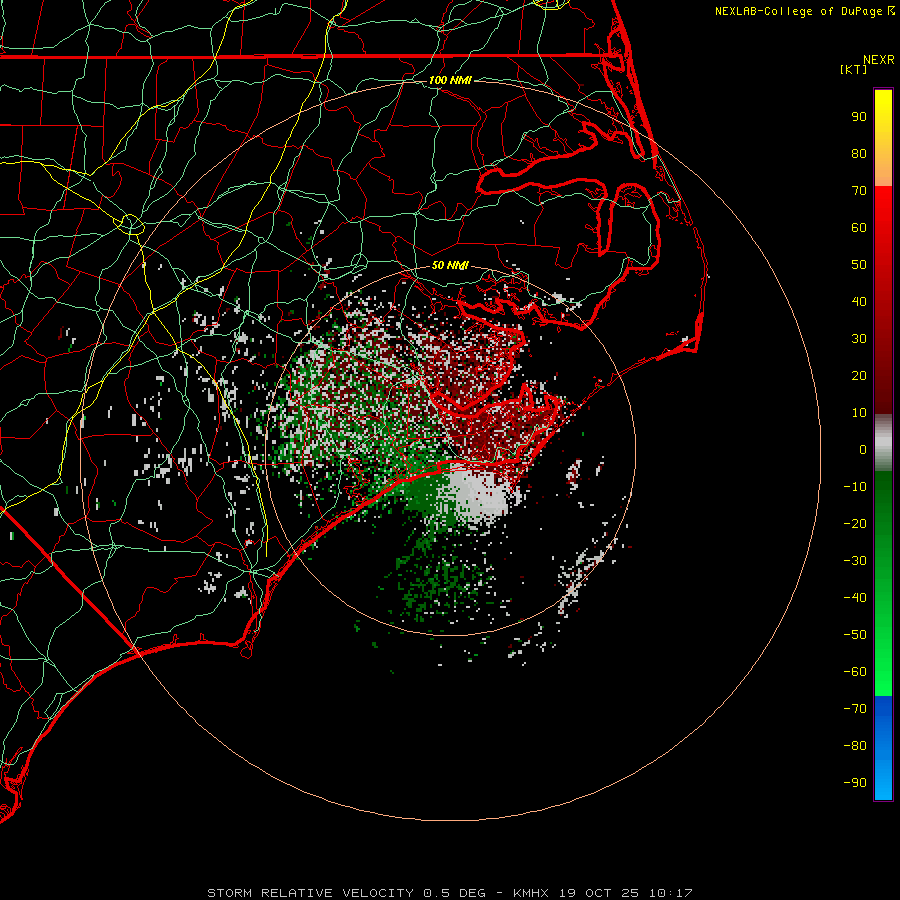Select the 80 value on velocity scale
The image size is (900, 900).
(859, 154)
